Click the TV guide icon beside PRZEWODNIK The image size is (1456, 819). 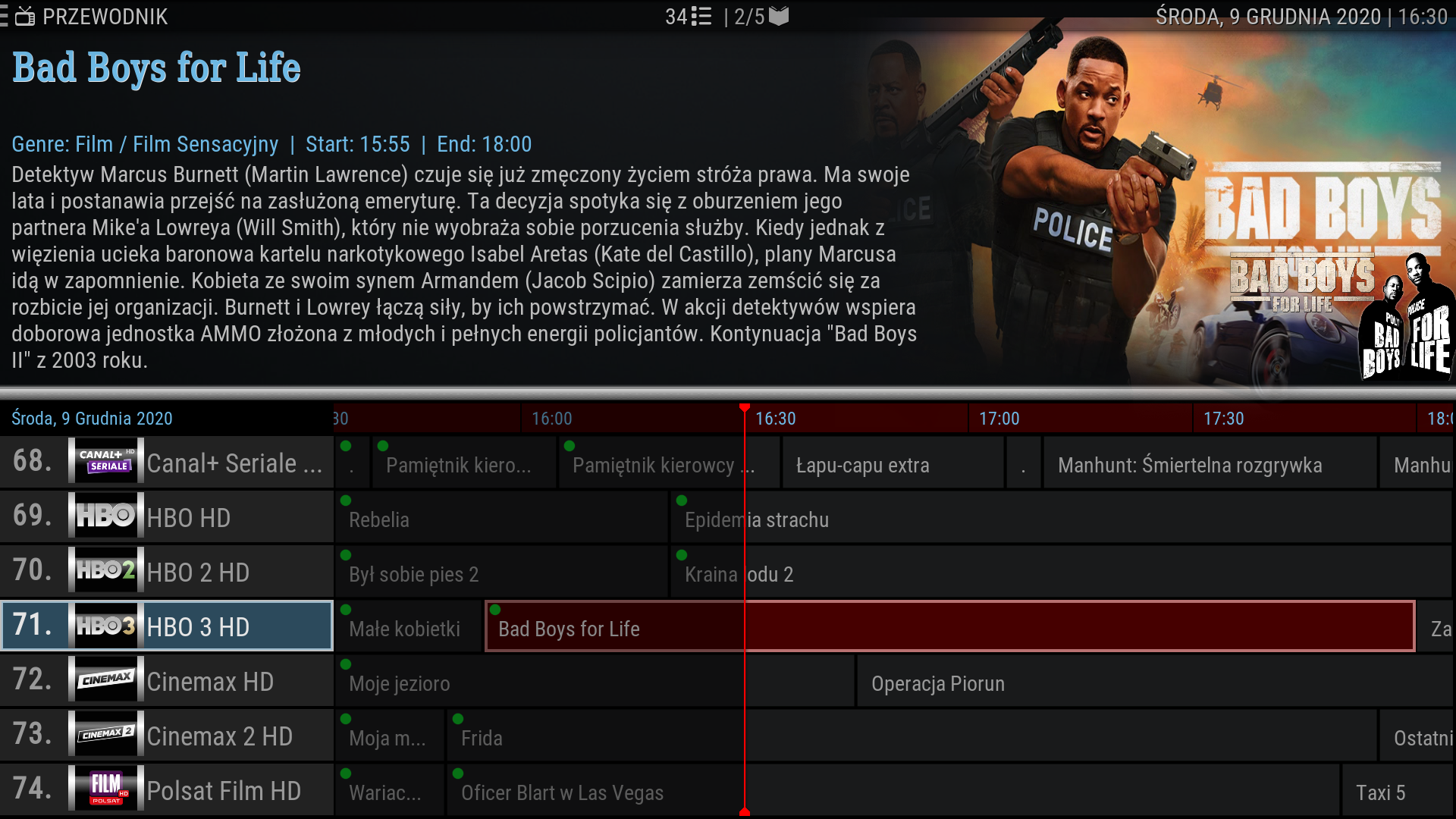(x=25, y=17)
